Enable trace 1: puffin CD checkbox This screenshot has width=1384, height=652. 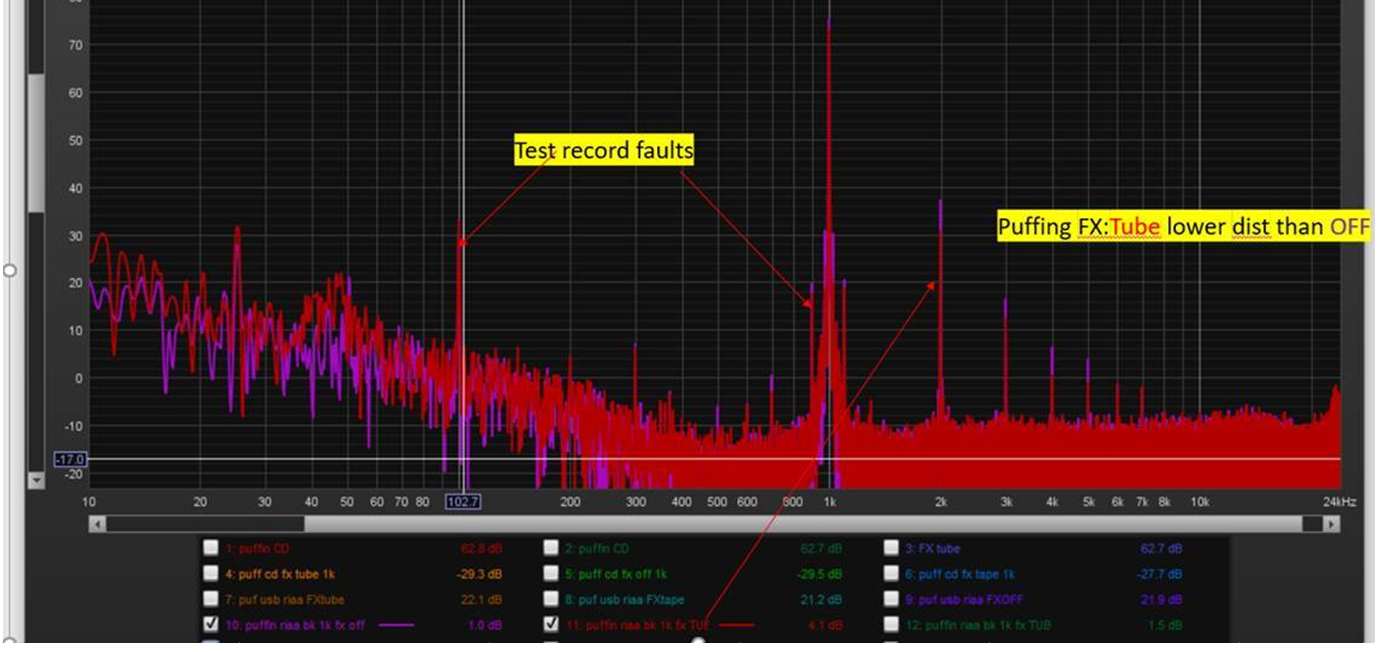coord(210,548)
